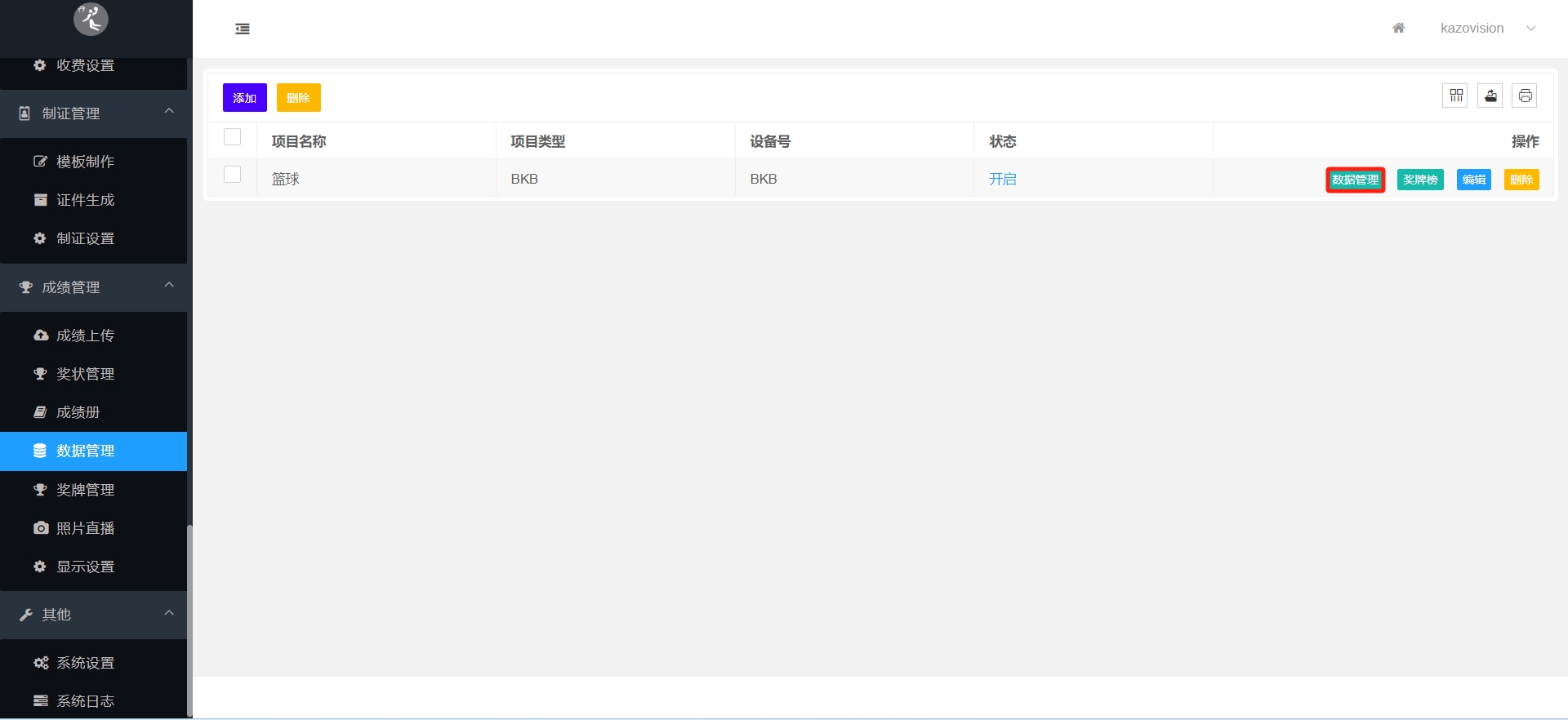Click the purple 添加 button
The image size is (1568, 720).
click(x=244, y=98)
